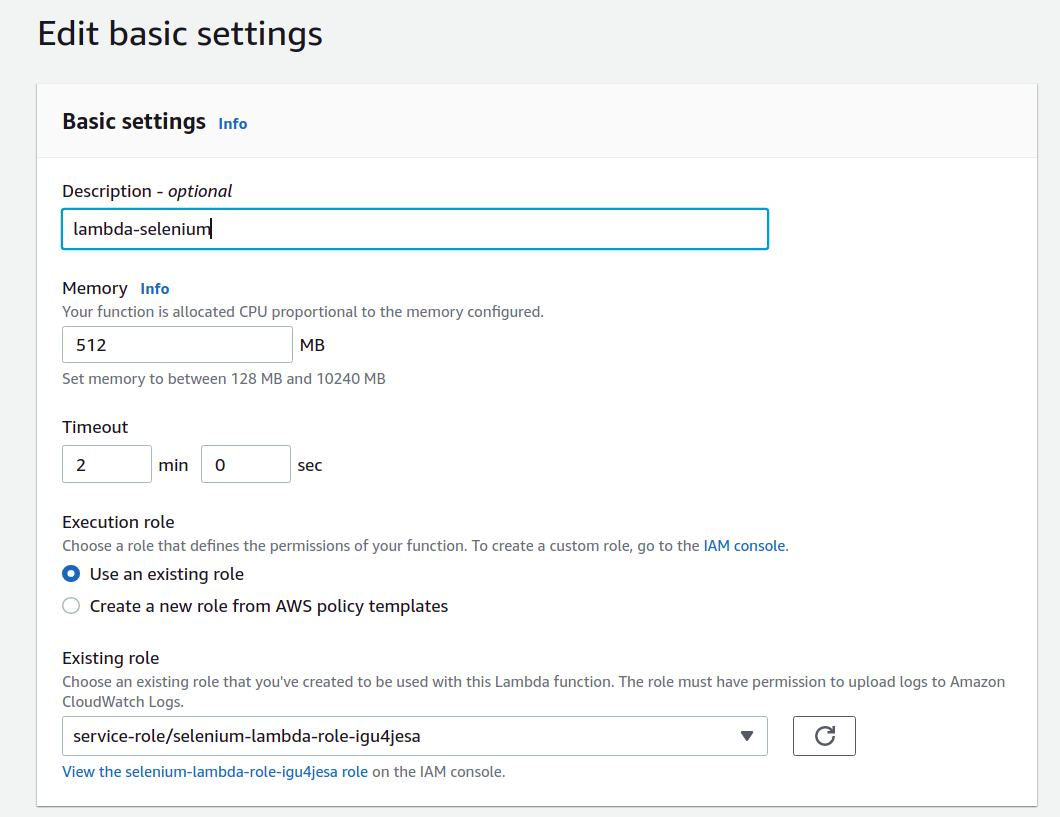Click the "Description - optional" label
1060x817 pixels.
(147, 191)
